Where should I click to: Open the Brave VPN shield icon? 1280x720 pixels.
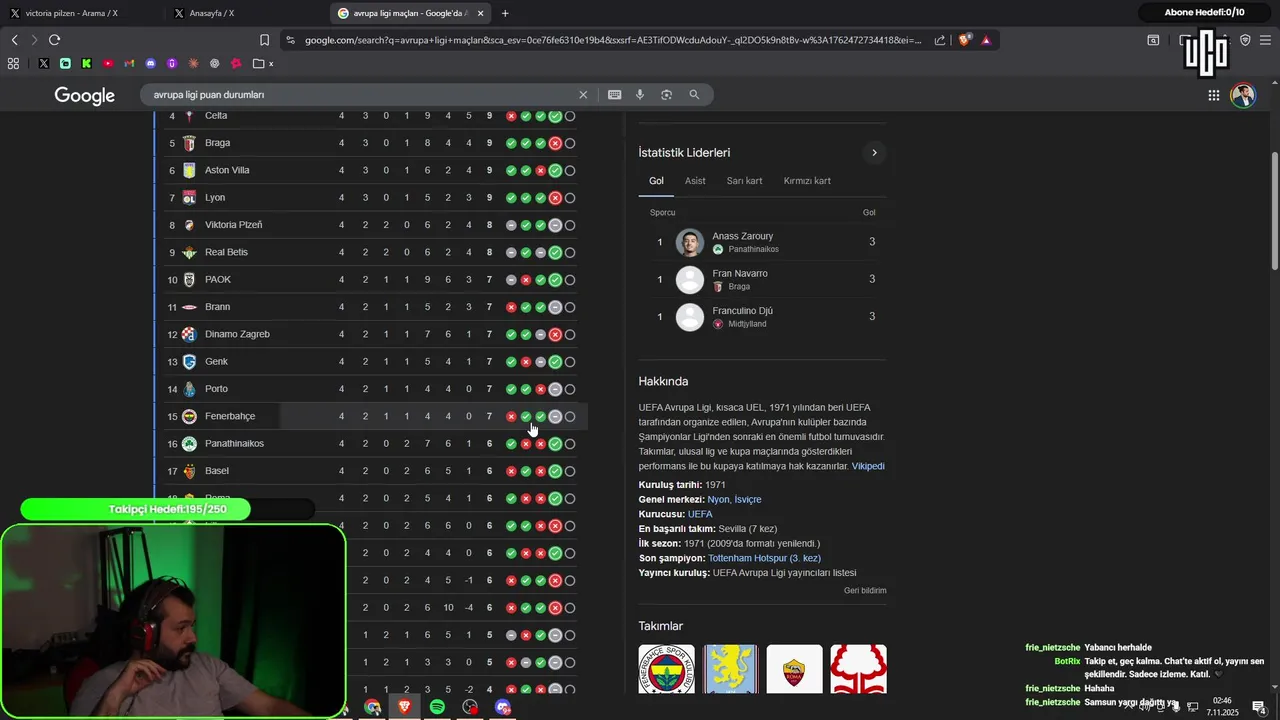pyautogui.click(x=1245, y=40)
